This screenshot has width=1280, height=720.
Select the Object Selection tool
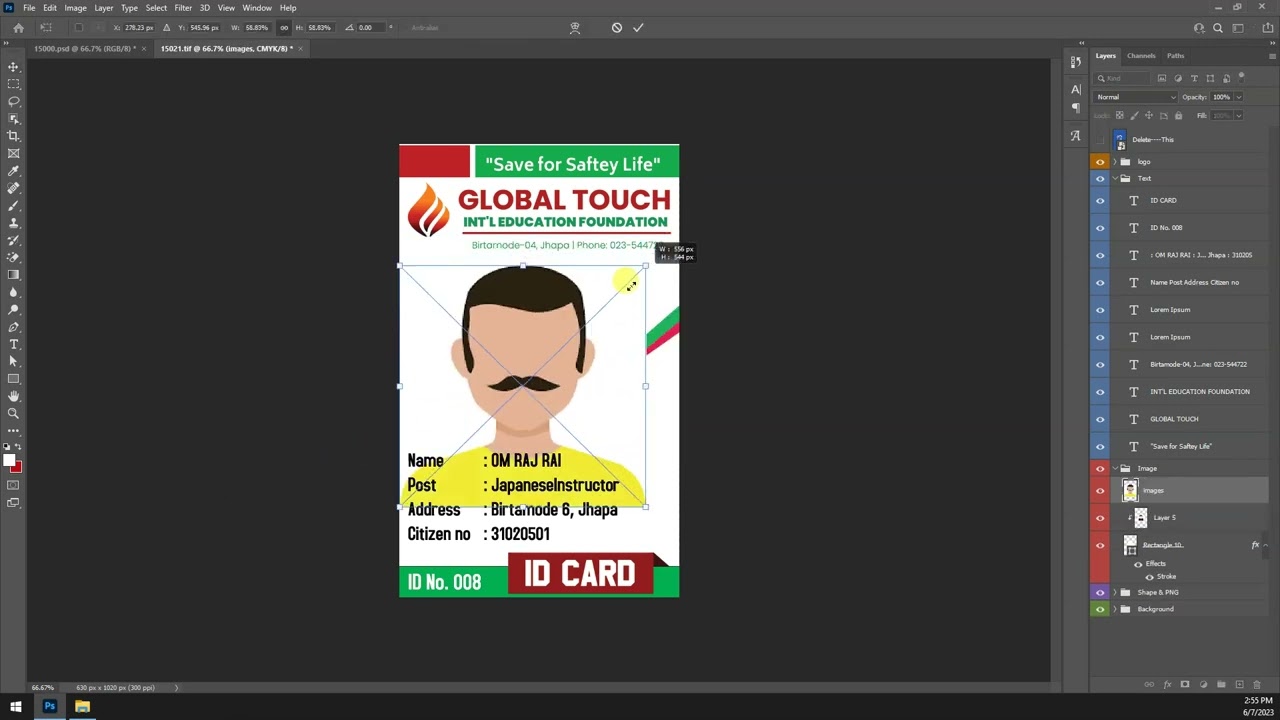[13, 119]
